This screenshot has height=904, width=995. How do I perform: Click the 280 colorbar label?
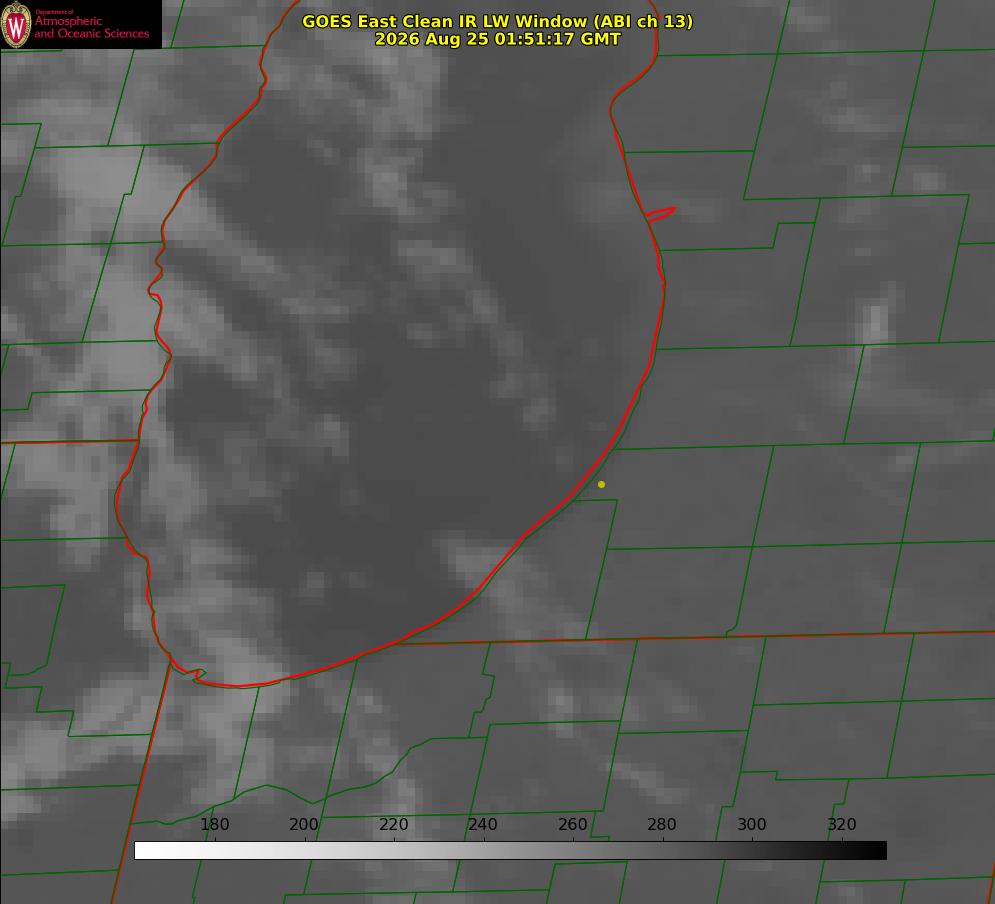pyautogui.click(x=662, y=824)
